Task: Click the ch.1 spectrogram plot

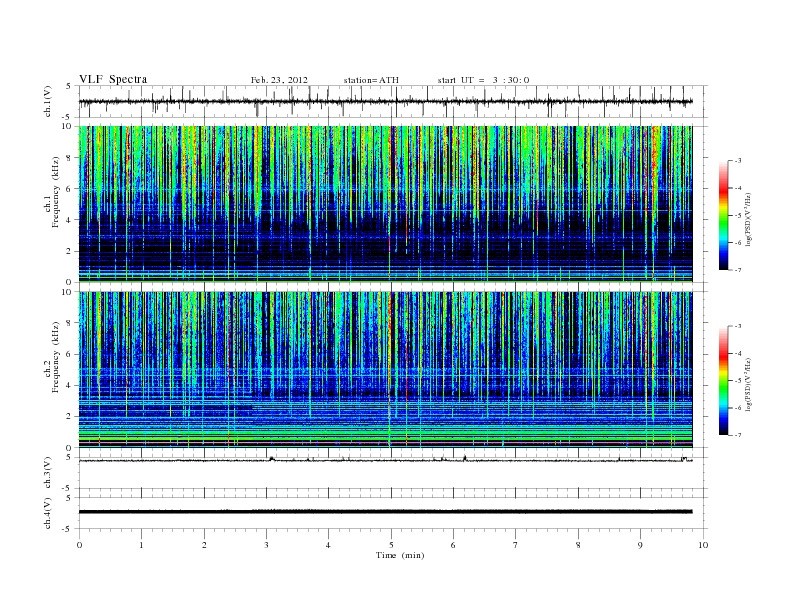Action: pos(385,204)
